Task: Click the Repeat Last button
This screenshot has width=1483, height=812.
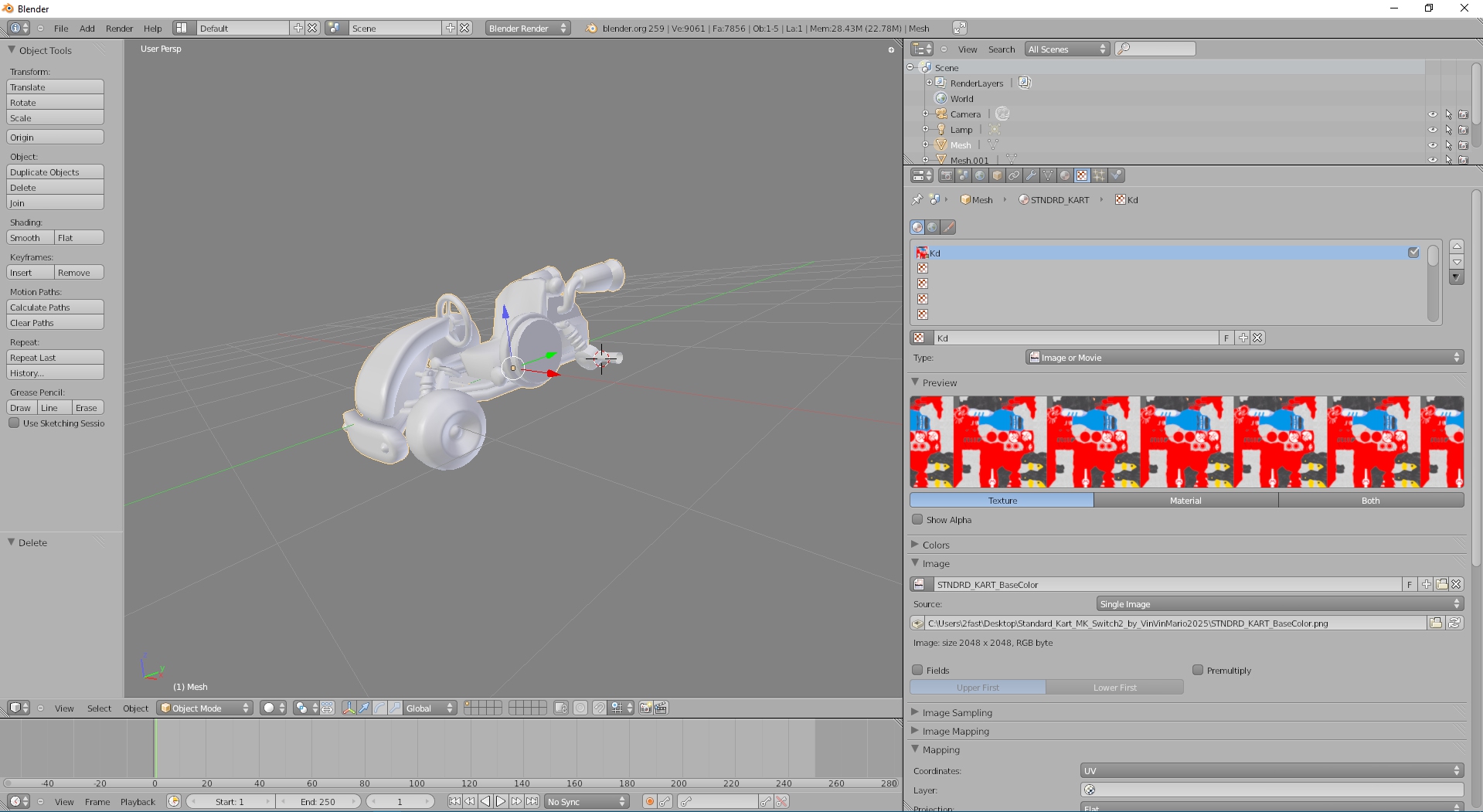Action: coord(55,357)
